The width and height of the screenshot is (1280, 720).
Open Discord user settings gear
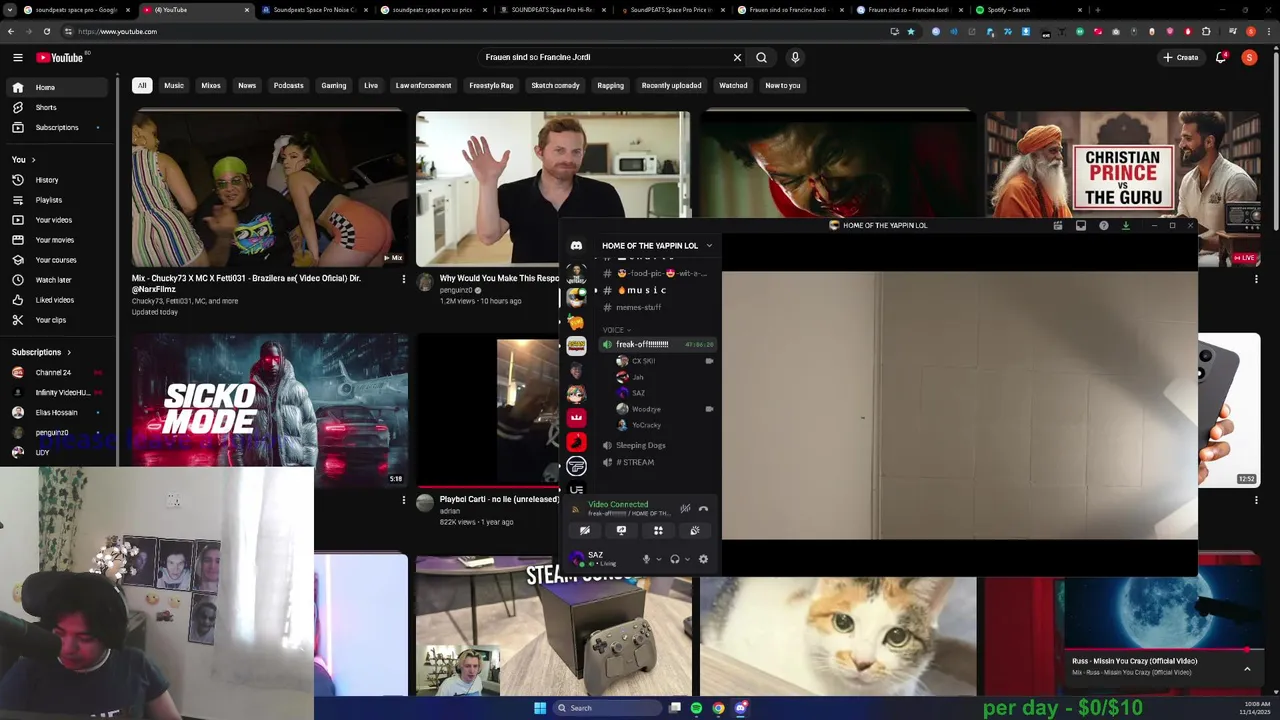pyautogui.click(x=703, y=559)
